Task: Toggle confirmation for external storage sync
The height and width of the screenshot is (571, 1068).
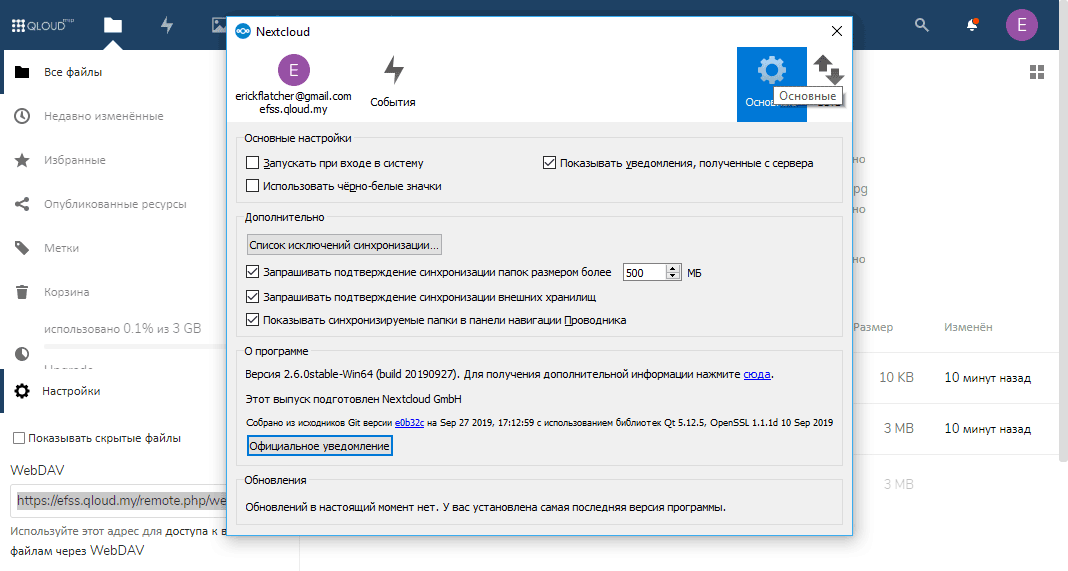Action: point(252,297)
